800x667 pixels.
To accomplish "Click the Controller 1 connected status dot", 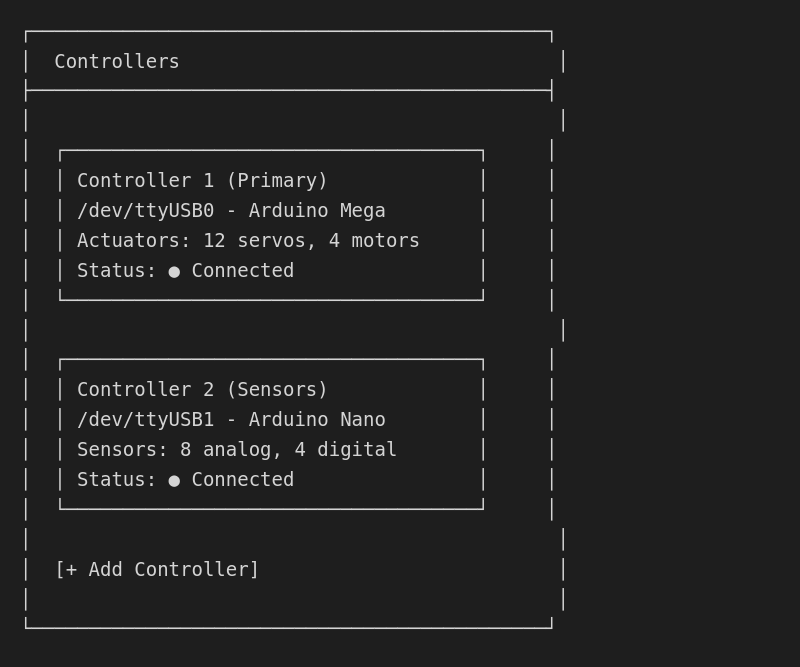I will 174,271.
